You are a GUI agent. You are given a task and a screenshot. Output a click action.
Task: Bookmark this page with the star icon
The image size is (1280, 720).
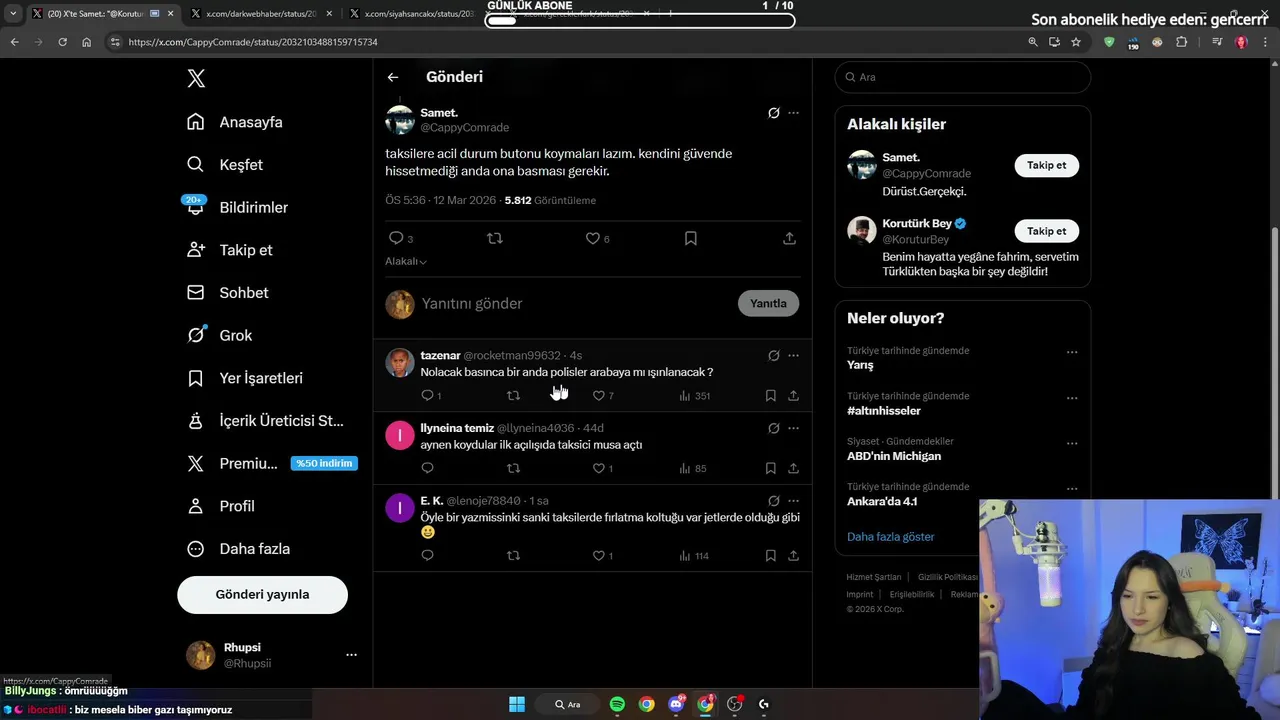(1076, 42)
